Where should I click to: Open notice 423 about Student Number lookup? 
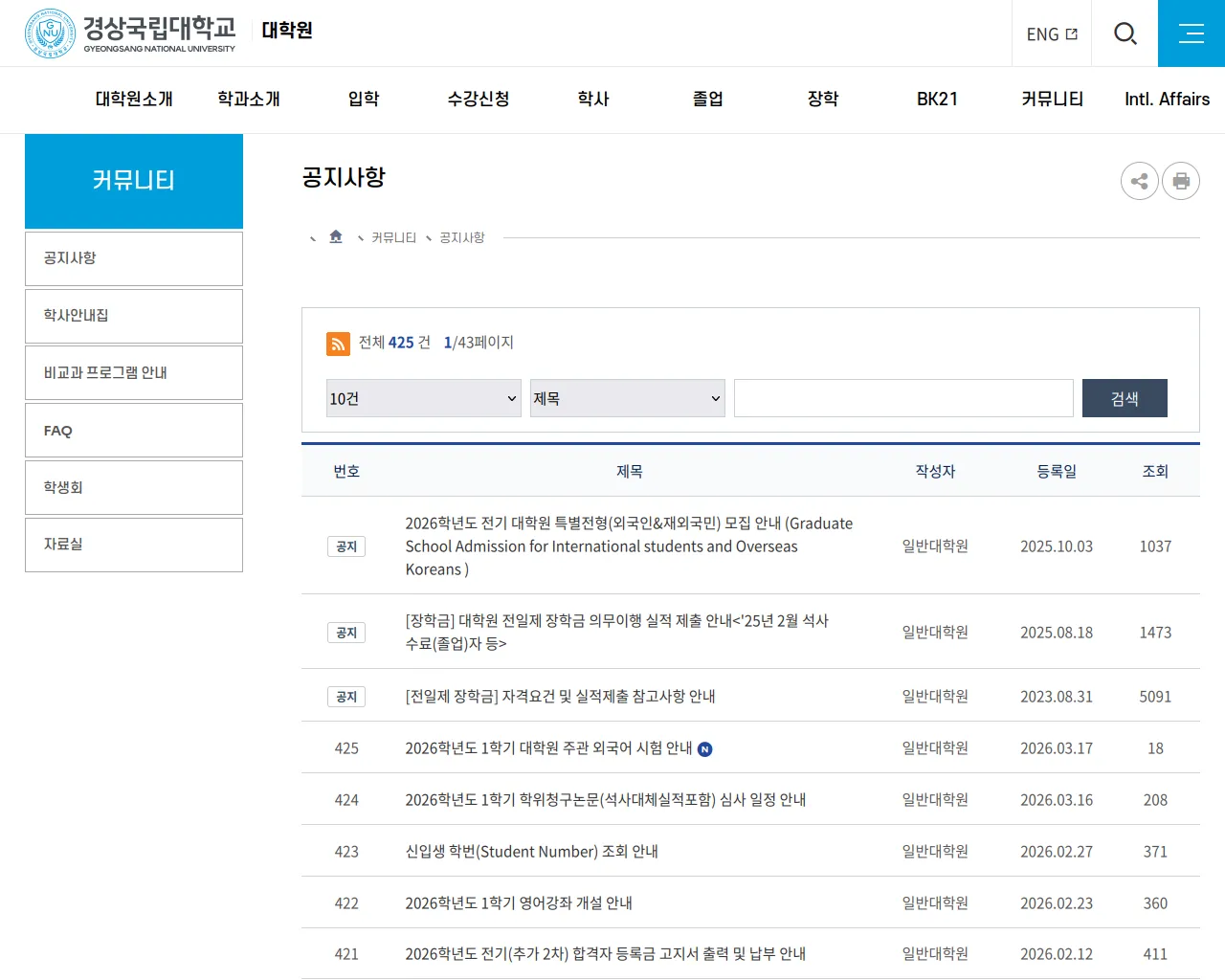coord(534,851)
